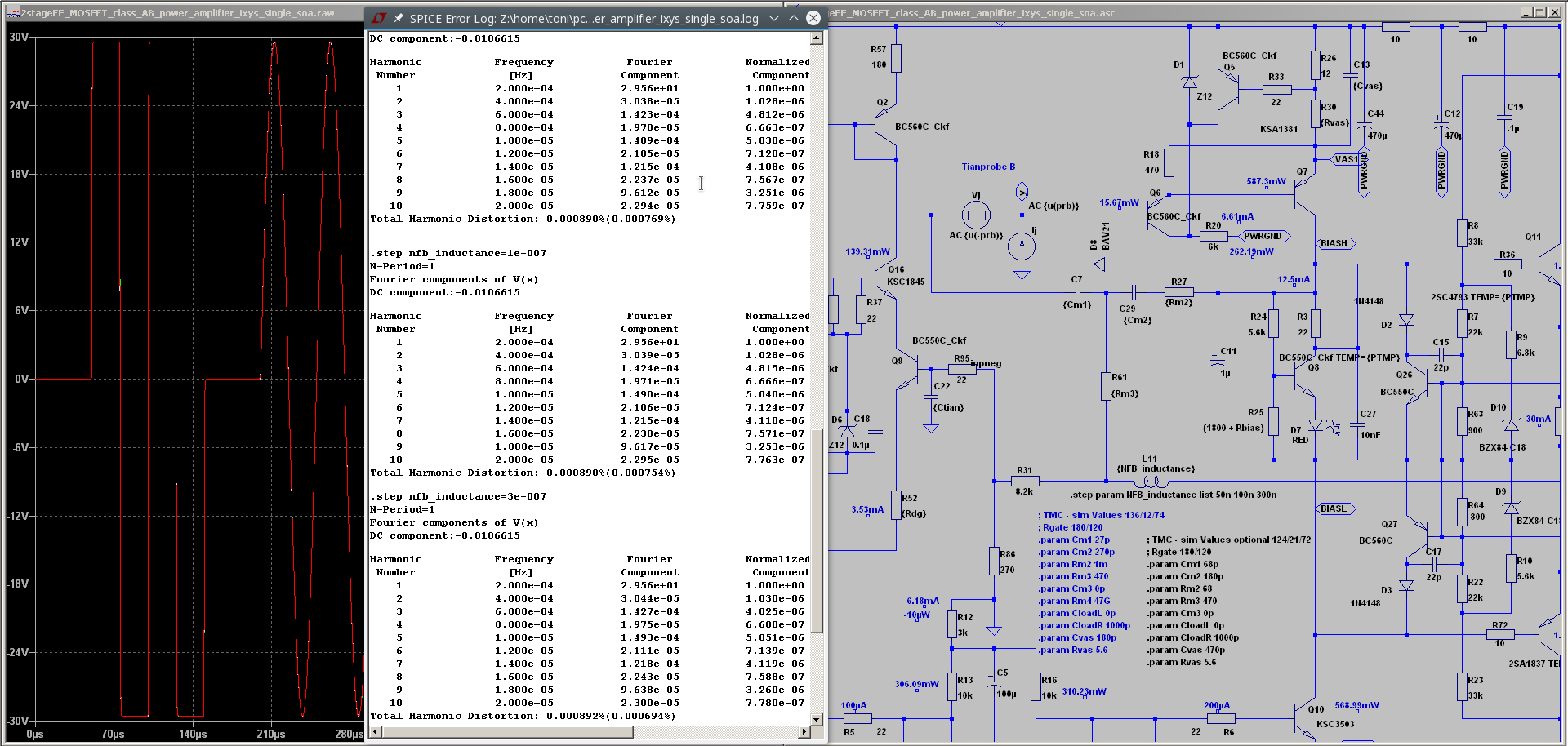Click the black '.param Cvas 470p' comment line
Screen dimensions: 1568x746
(x=1186, y=650)
